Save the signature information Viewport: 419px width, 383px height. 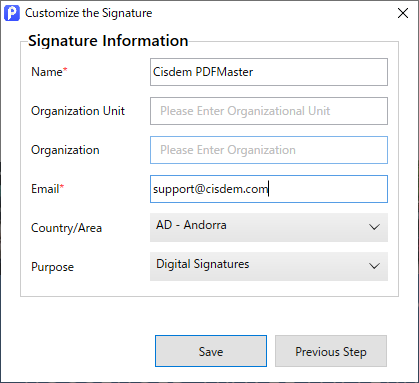[211, 351]
